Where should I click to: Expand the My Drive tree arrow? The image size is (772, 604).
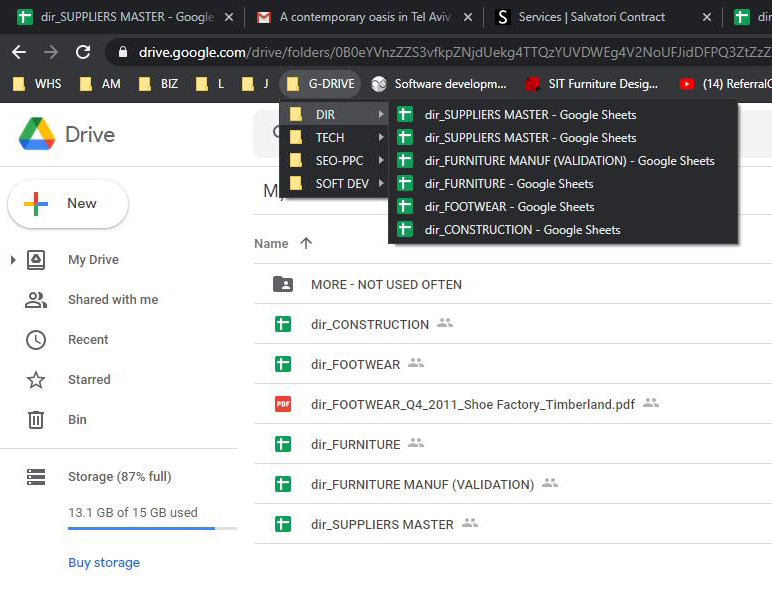point(12,260)
